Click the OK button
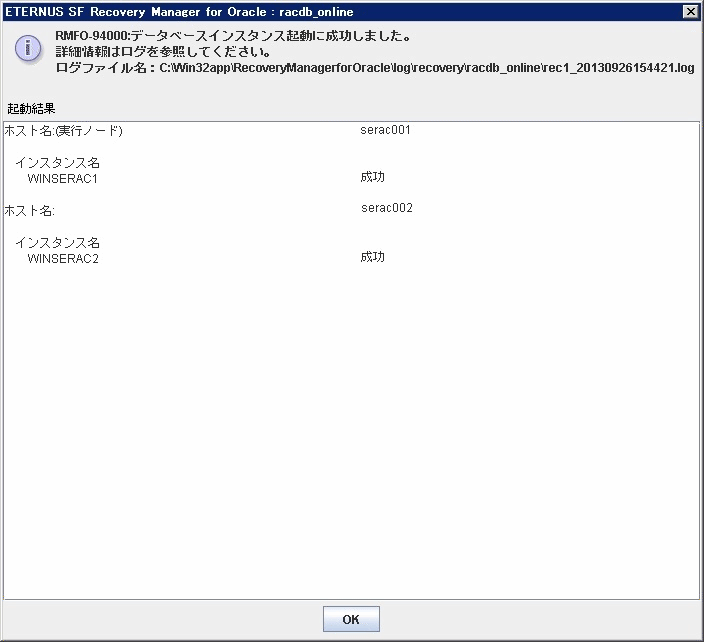The image size is (704, 642). 351,619
